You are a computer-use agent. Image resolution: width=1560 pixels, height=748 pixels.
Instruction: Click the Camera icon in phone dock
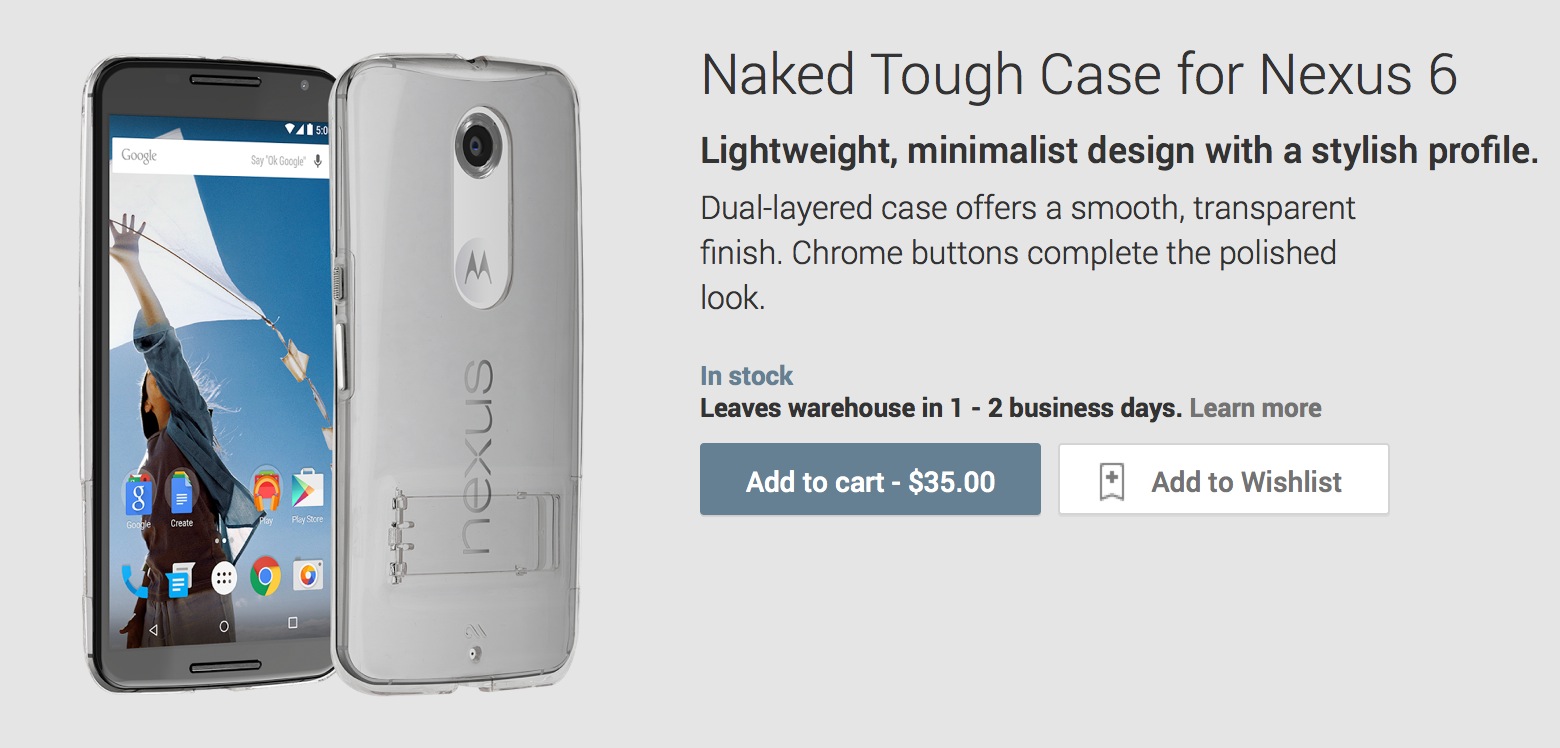click(308, 575)
